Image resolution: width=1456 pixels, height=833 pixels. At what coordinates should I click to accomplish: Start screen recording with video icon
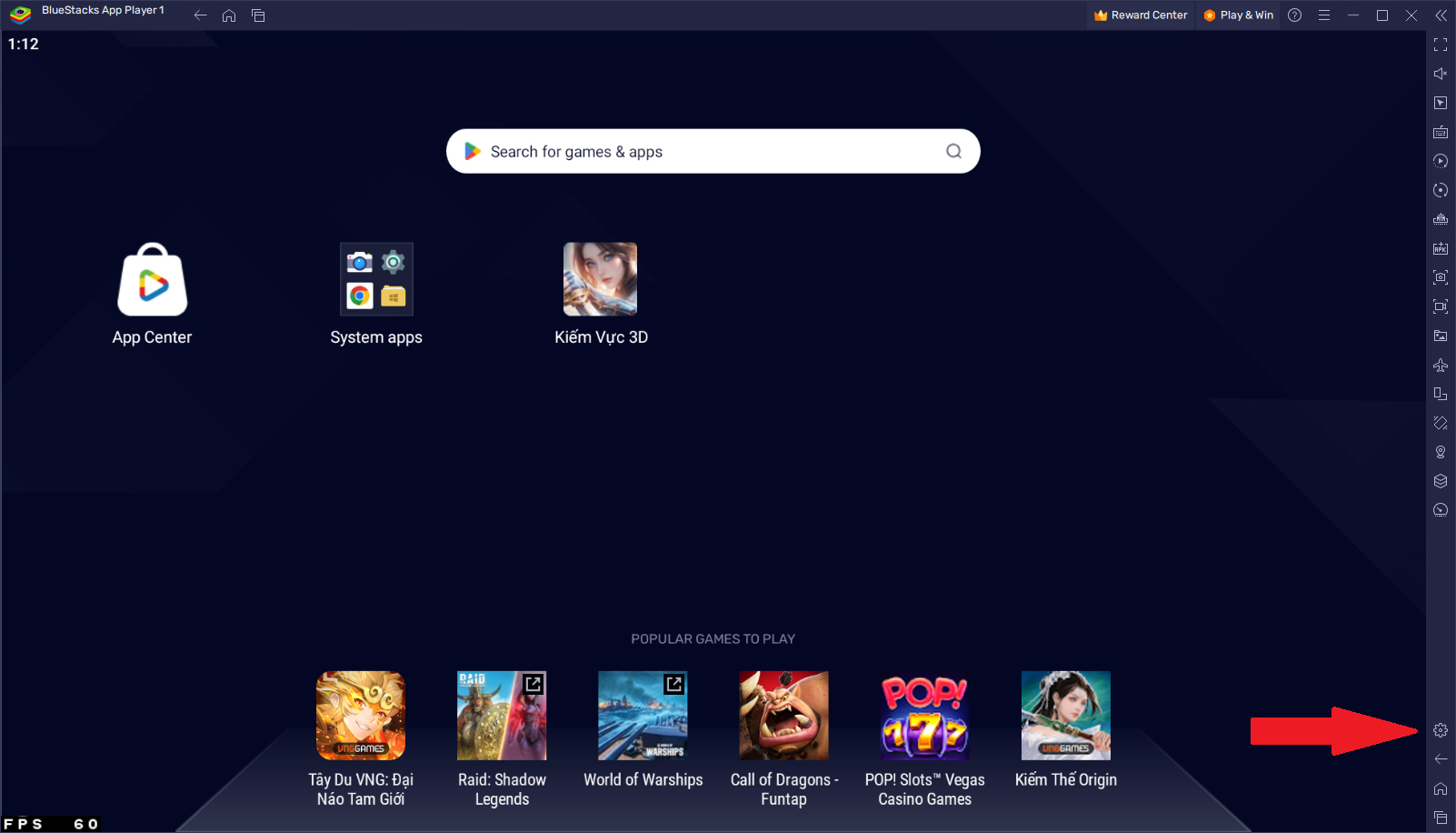pyautogui.click(x=1441, y=306)
